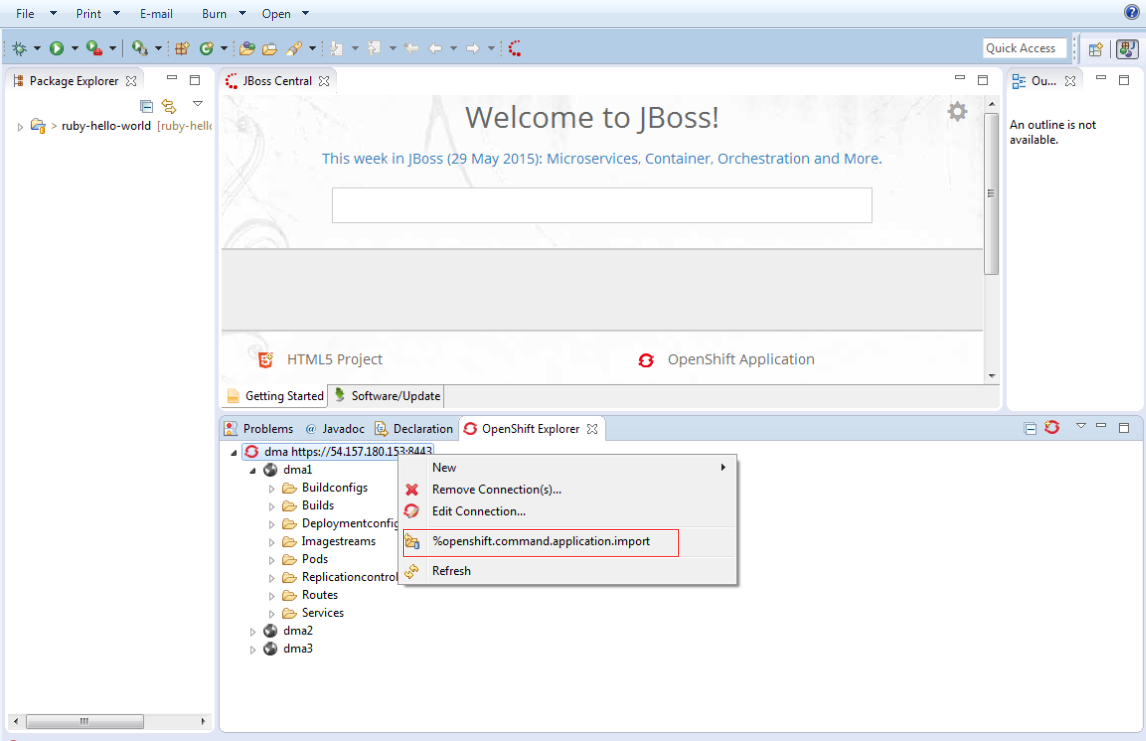Click the Back navigation arrow
This screenshot has height=741, width=1146.
point(435,49)
